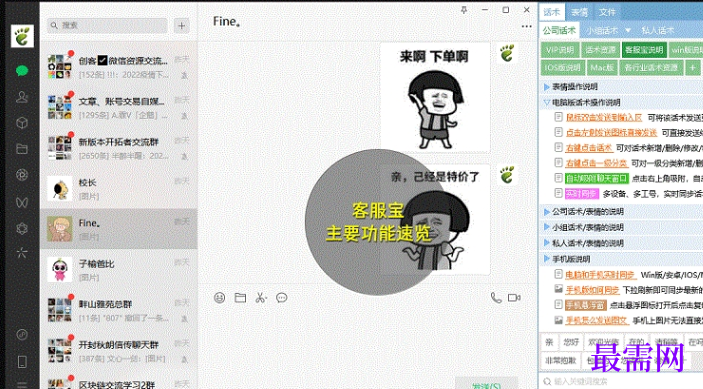Open the file folder icon in the sidebar

pos(22,149)
